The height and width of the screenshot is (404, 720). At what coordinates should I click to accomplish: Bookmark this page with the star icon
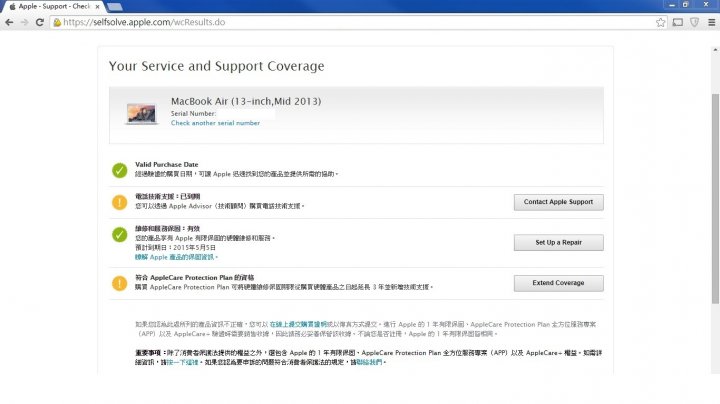click(x=660, y=22)
